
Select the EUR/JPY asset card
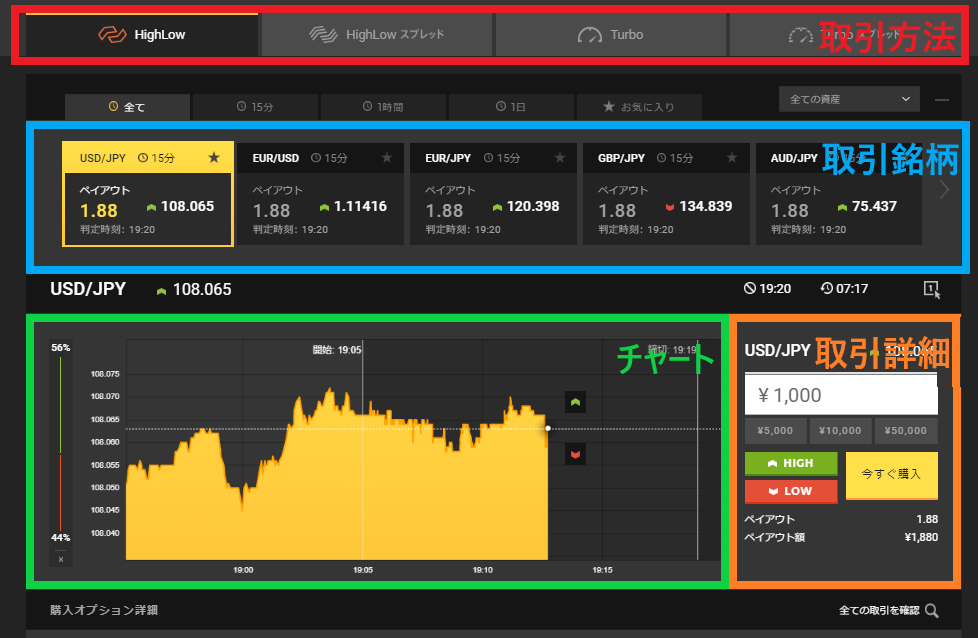(x=493, y=194)
